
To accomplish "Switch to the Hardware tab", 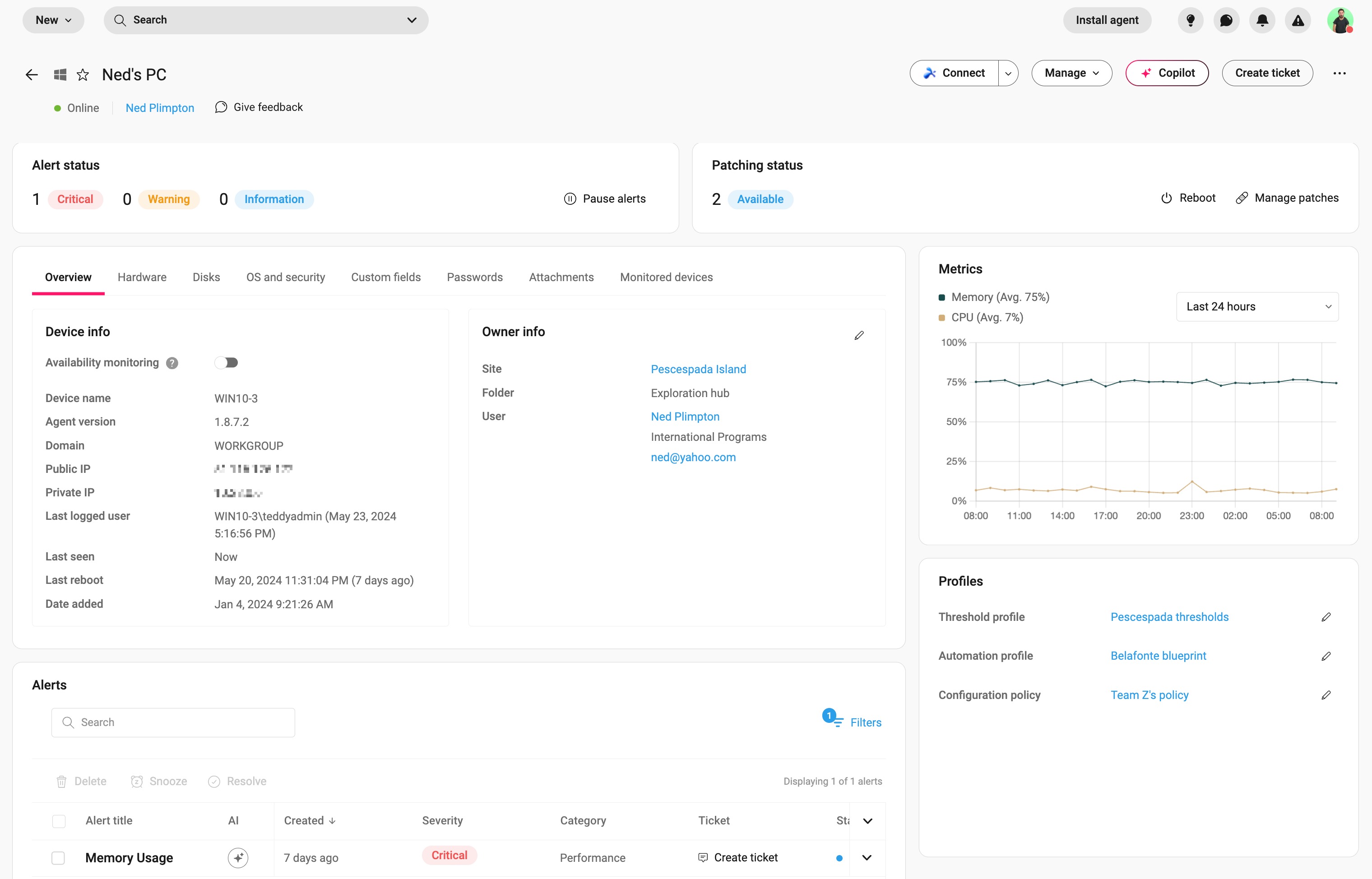I will click(x=142, y=278).
